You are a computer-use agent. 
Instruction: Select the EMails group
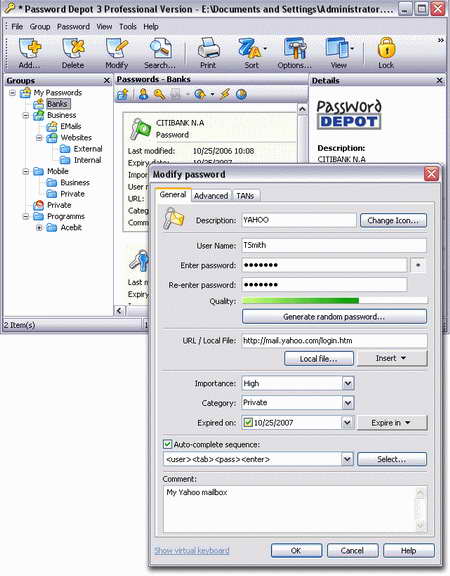pos(71,126)
